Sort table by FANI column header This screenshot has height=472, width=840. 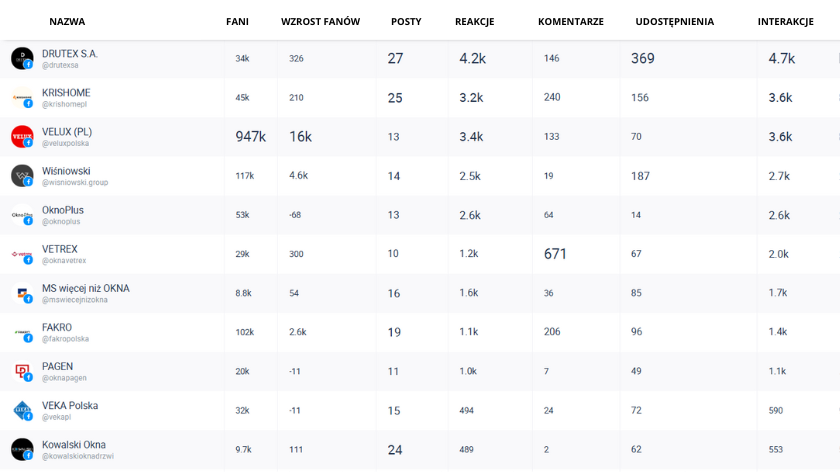pos(237,21)
